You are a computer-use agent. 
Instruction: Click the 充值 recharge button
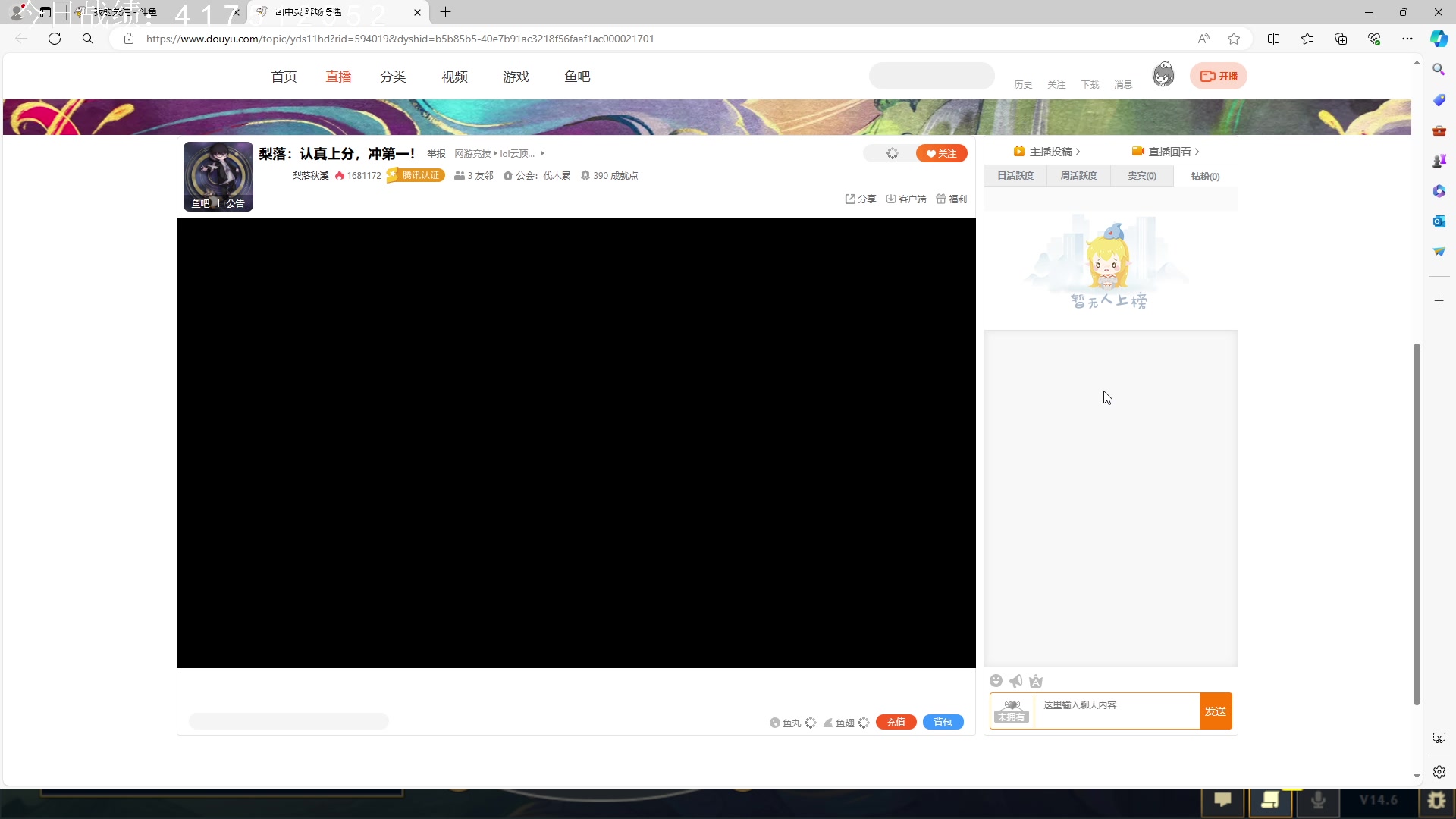[896, 722]
